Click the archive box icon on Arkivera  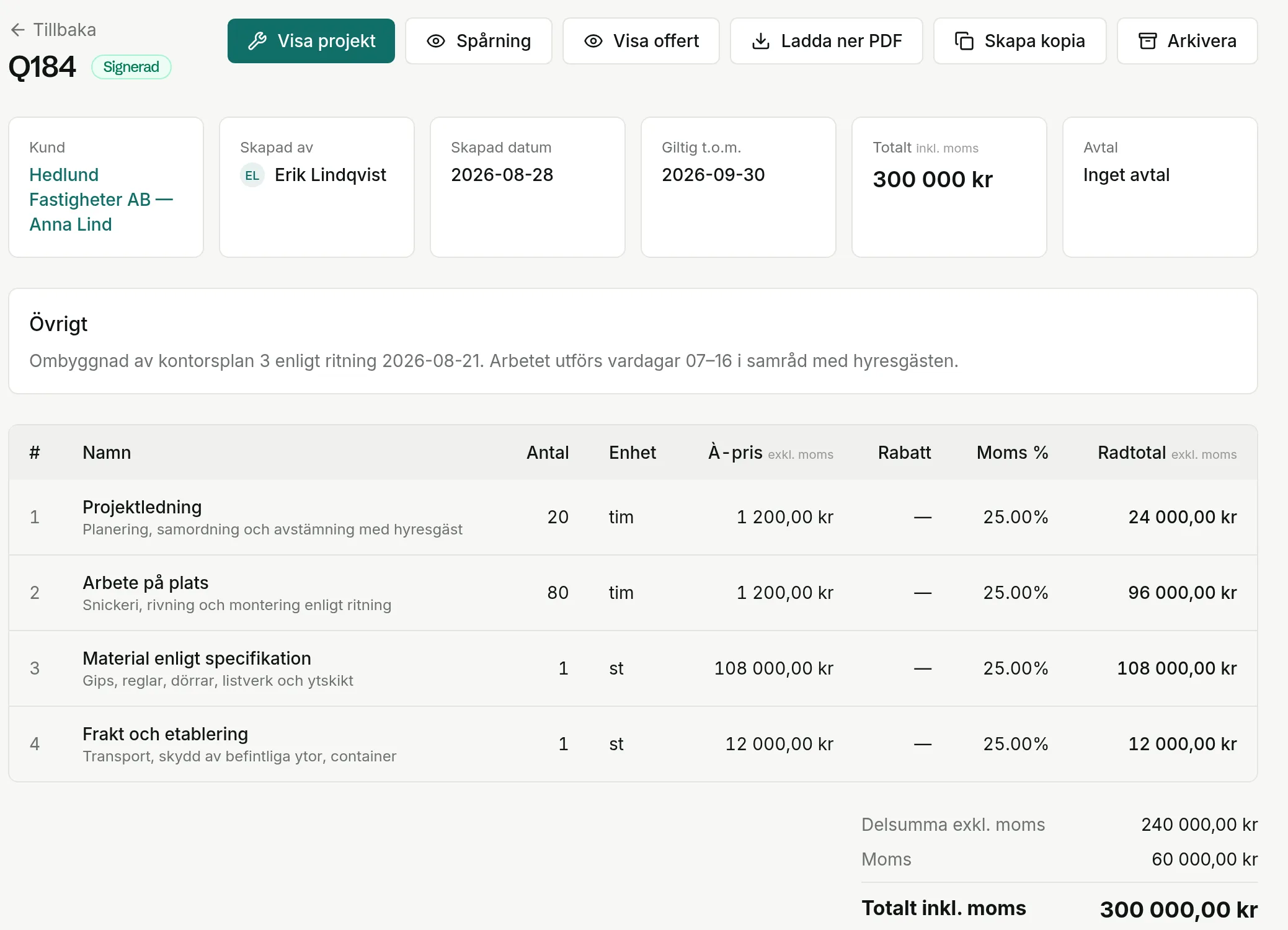1148,41
